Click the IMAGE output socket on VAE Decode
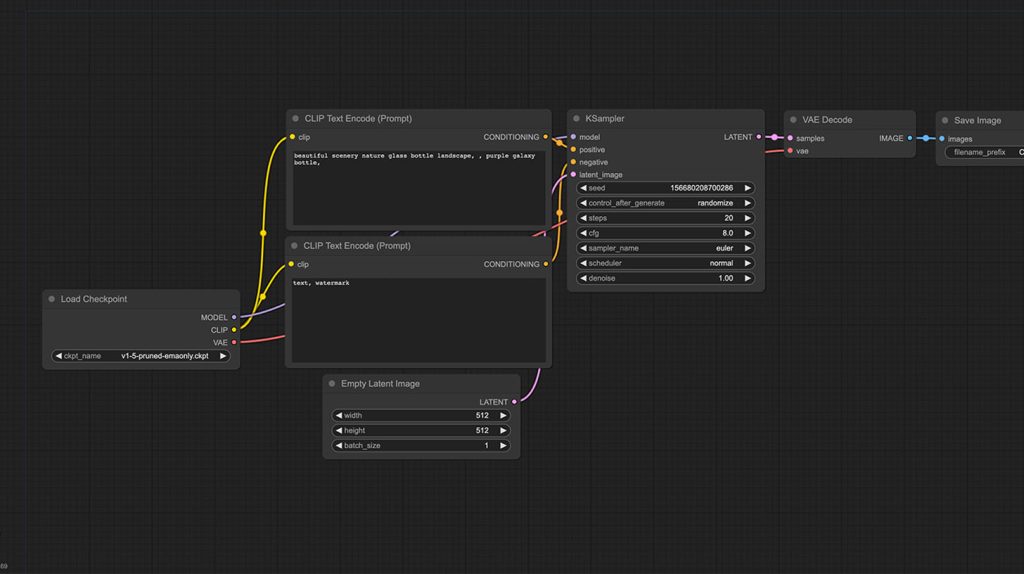The height and width of the screenshot is (574, 1024). pyautogui.click(x=910, y=139)
